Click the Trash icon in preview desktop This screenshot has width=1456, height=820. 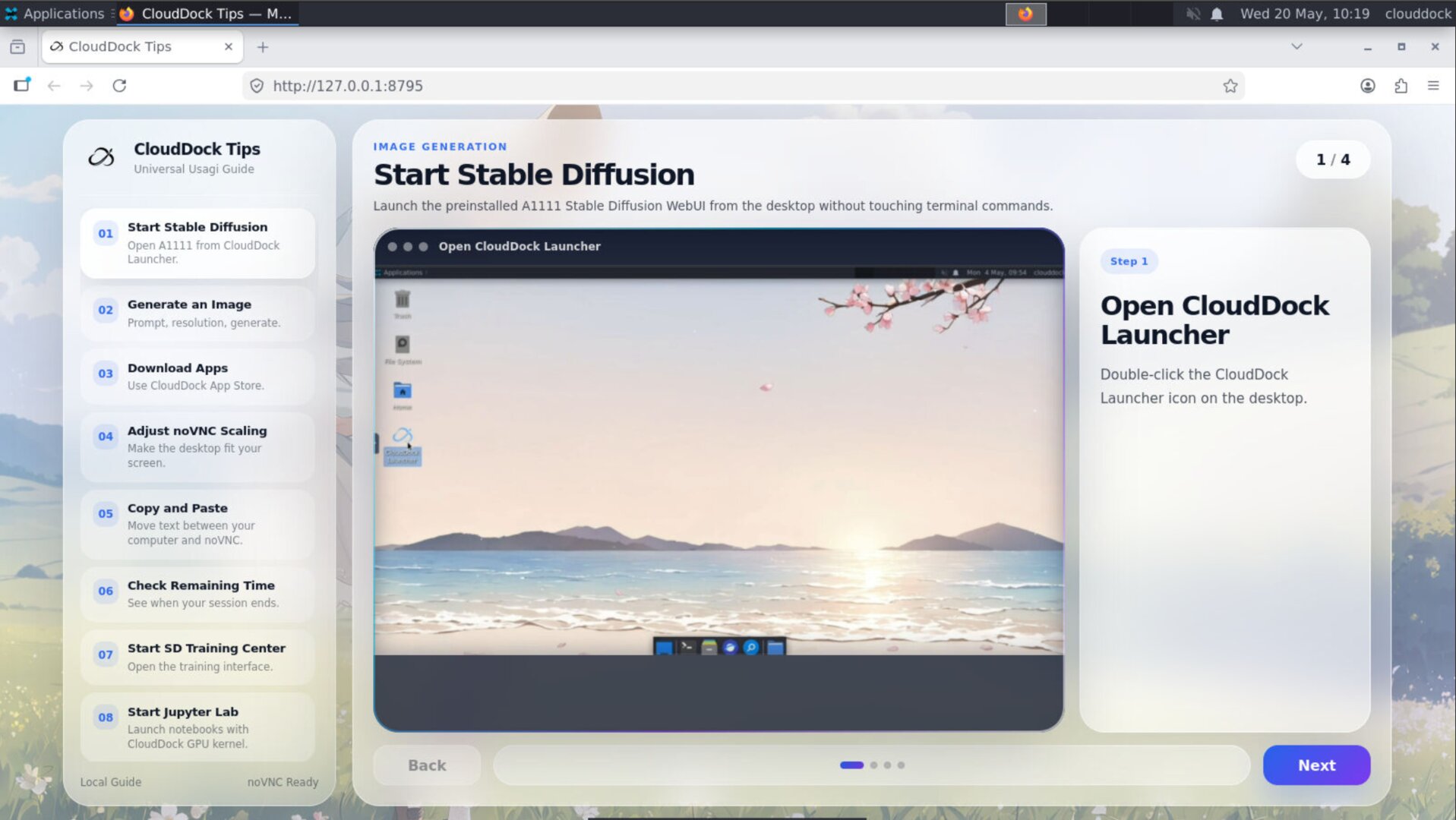tap(403, 303)
